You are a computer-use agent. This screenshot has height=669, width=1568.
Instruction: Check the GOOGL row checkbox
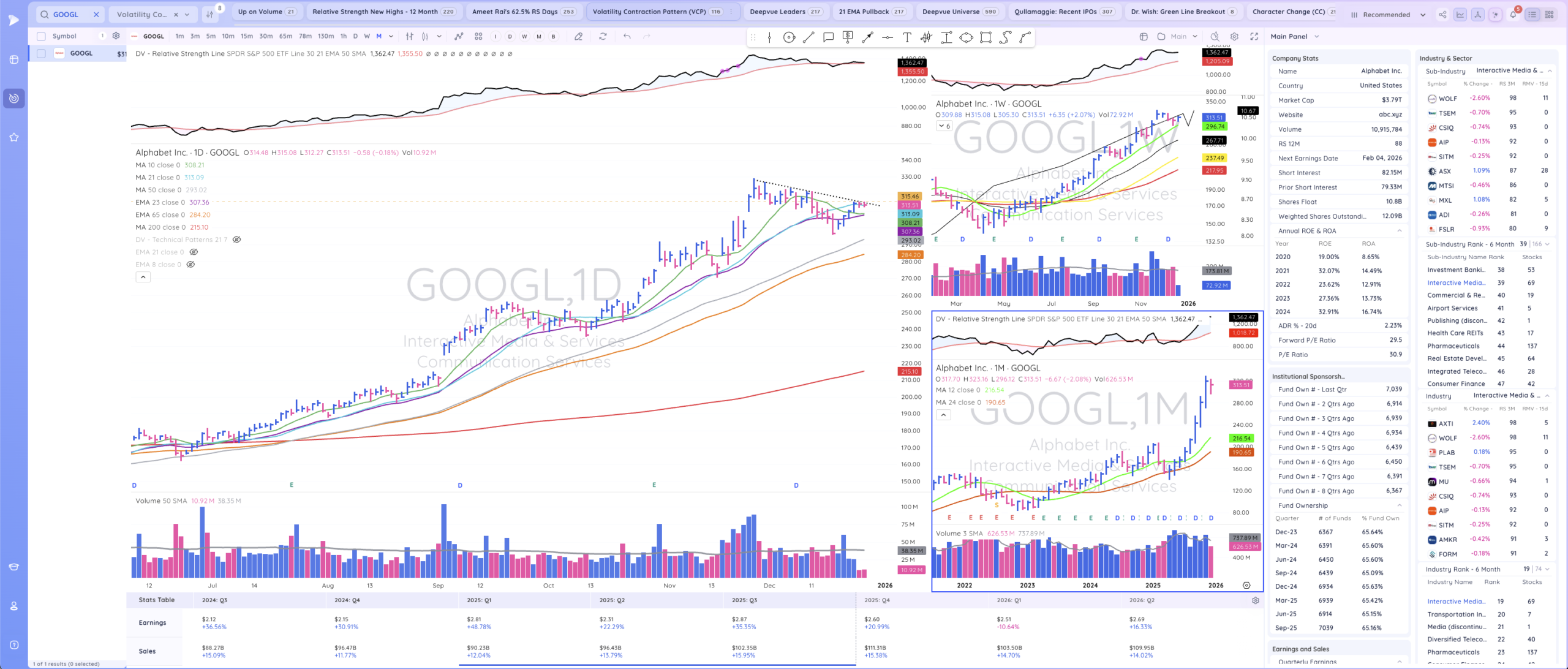pyautogui.click(x=41, y=53)
